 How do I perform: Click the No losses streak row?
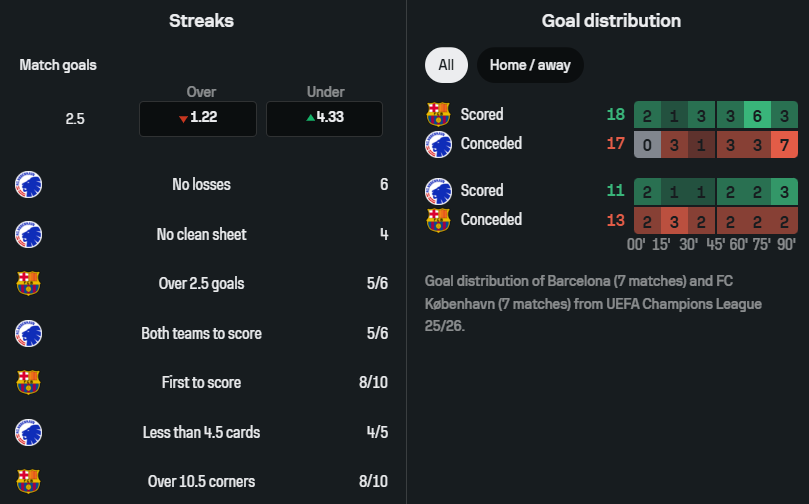201,185
